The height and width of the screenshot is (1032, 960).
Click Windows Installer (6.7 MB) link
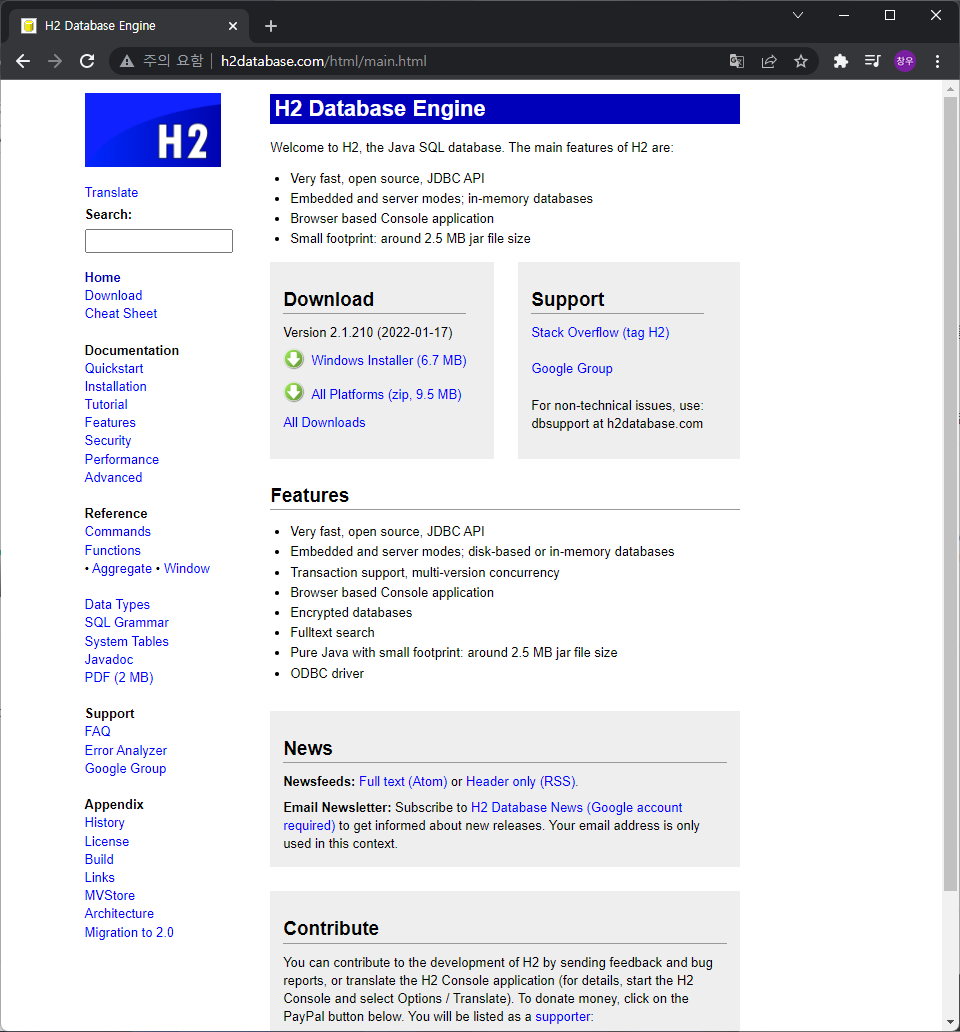pyautogui.click(x=389, y=361)
